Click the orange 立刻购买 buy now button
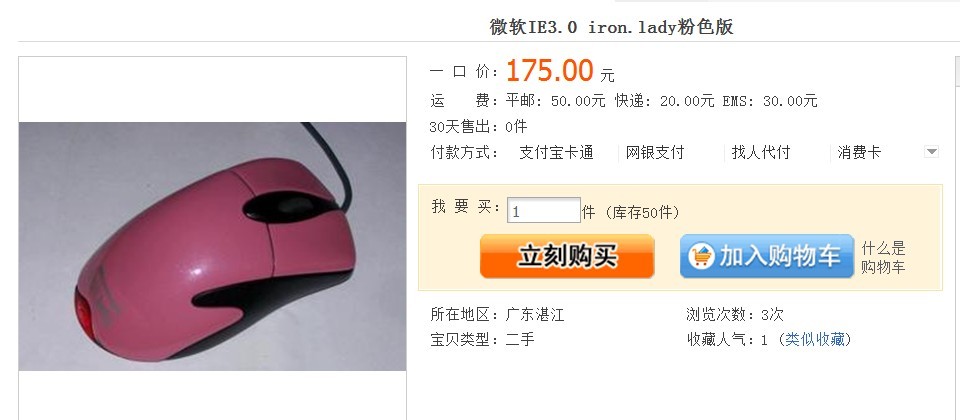 pos(567,256)
